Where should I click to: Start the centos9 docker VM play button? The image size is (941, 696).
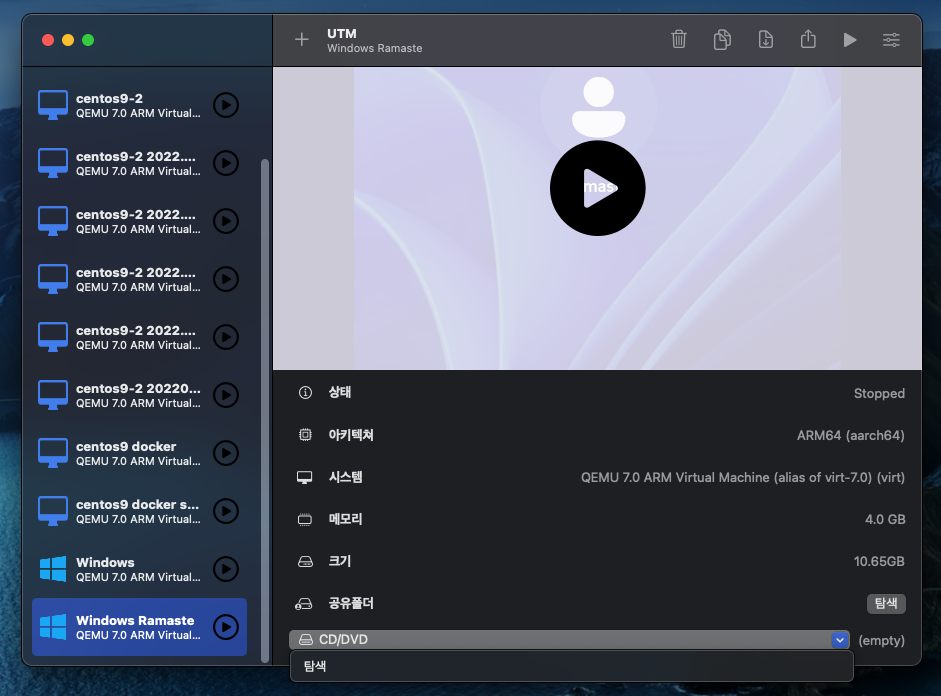click(226, 453)
